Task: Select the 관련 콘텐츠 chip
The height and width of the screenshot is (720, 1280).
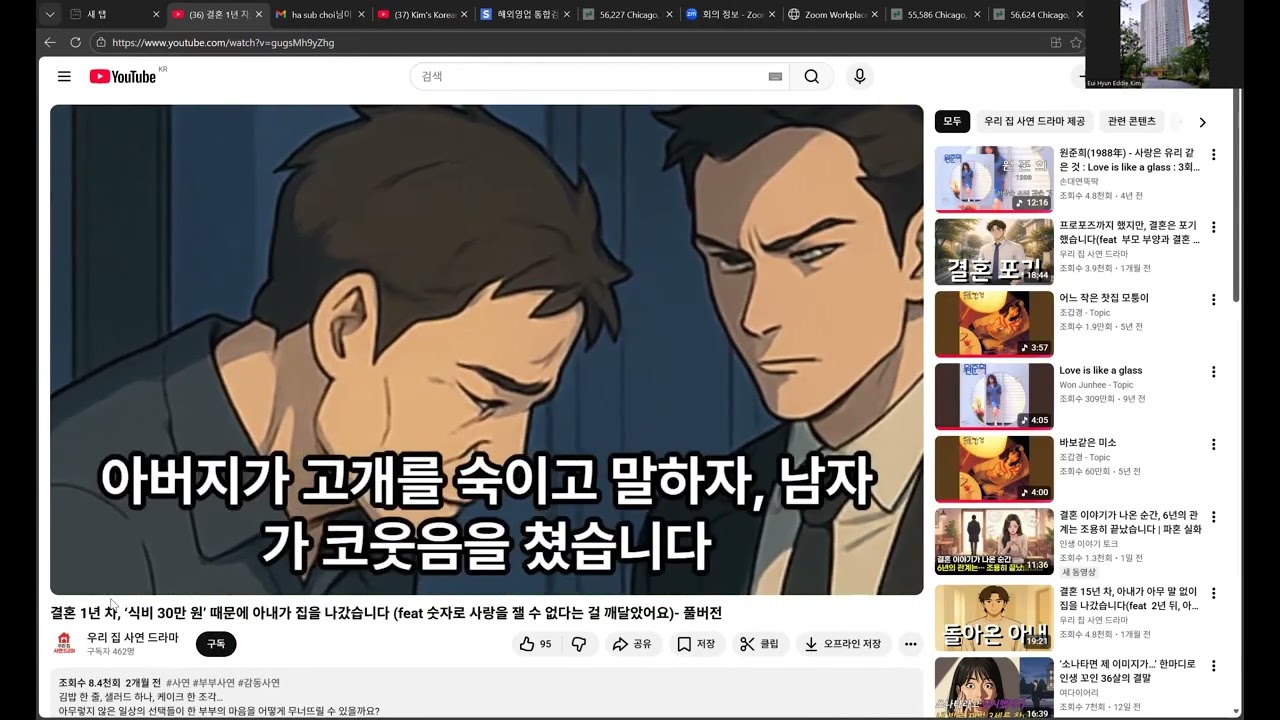Action: pyautogui.click(x=1131, y=121)
